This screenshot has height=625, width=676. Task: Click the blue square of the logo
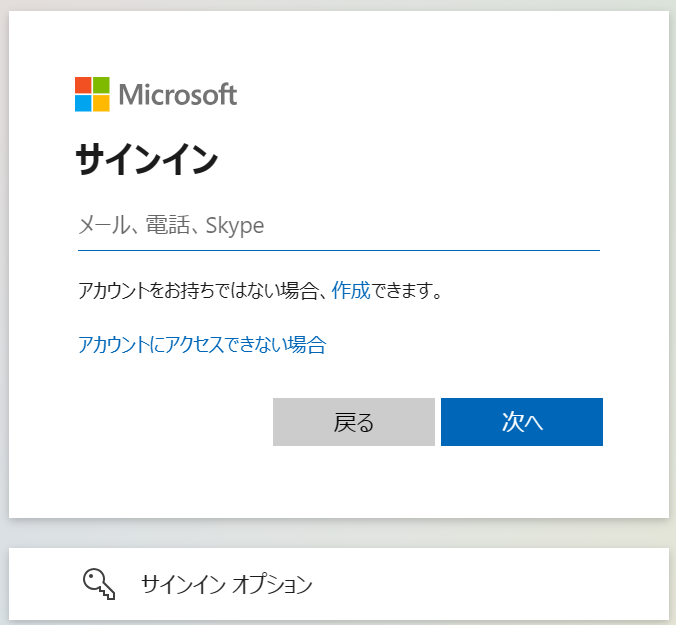pos(83,103)
